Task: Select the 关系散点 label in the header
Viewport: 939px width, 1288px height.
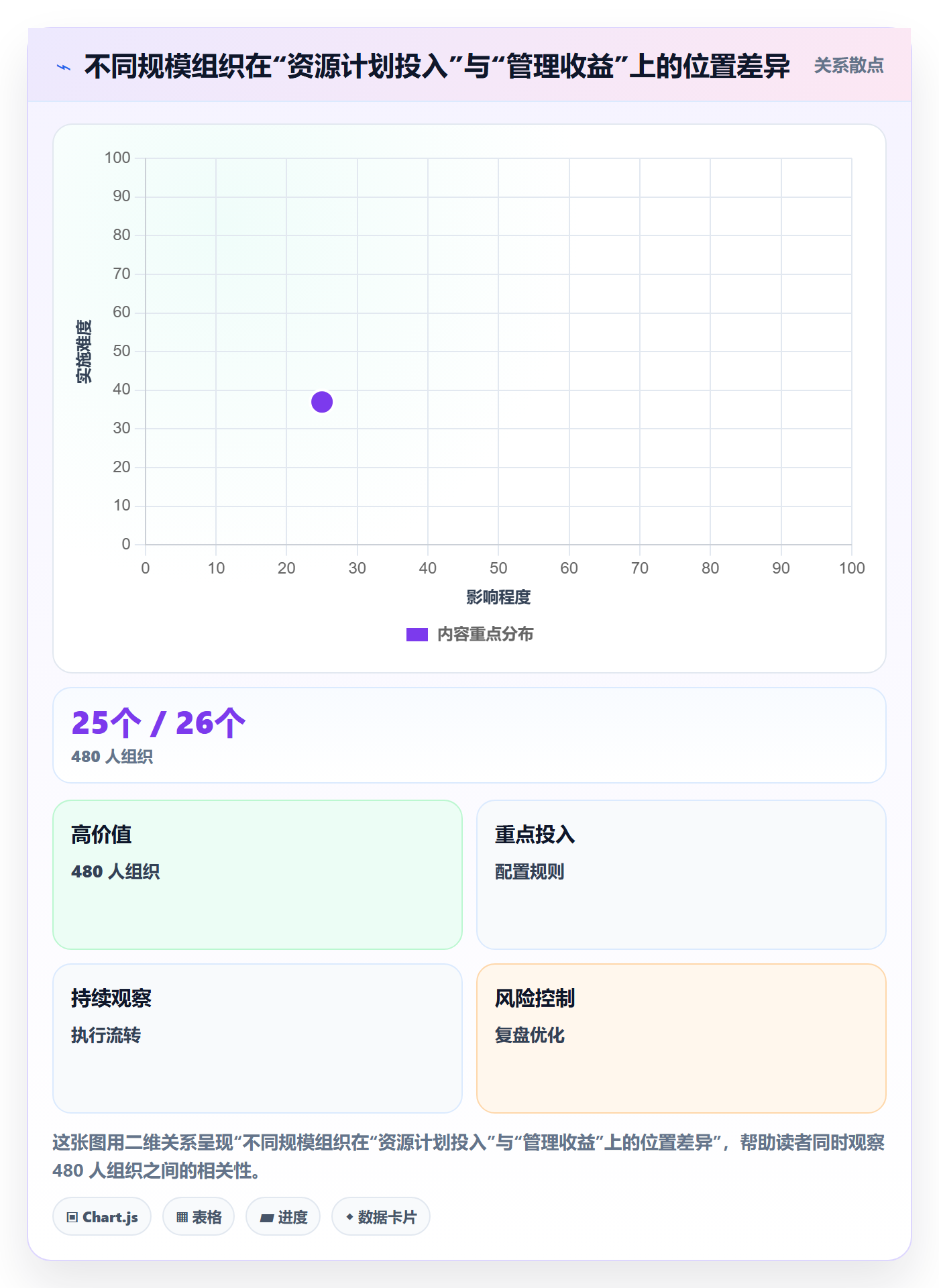Action: coord(848,66)
